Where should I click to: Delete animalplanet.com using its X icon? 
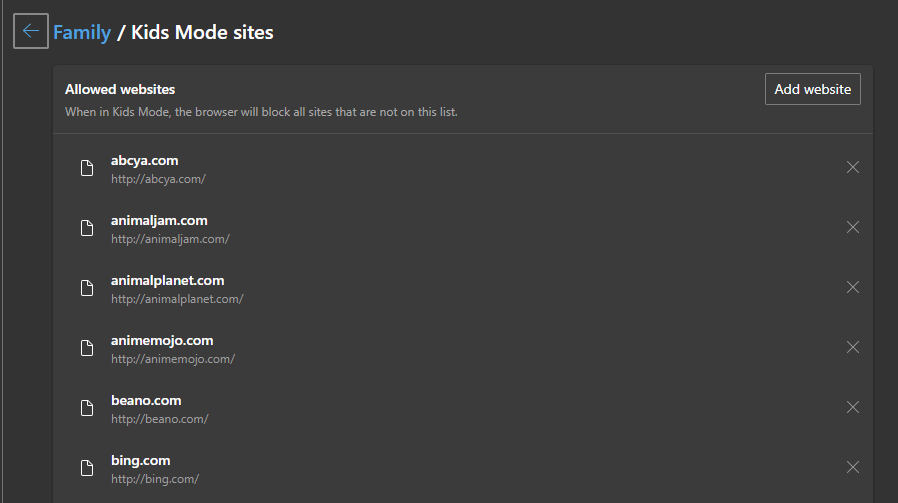(853, 287)
